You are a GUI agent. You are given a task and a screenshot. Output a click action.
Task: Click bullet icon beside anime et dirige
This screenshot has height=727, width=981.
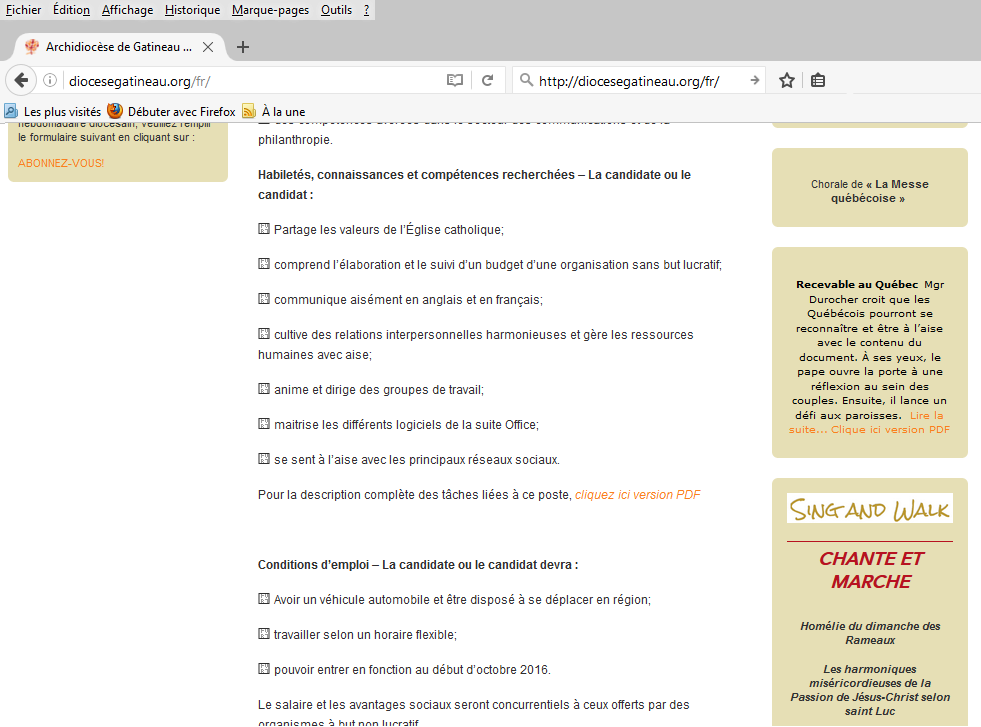tap(264, 389)
